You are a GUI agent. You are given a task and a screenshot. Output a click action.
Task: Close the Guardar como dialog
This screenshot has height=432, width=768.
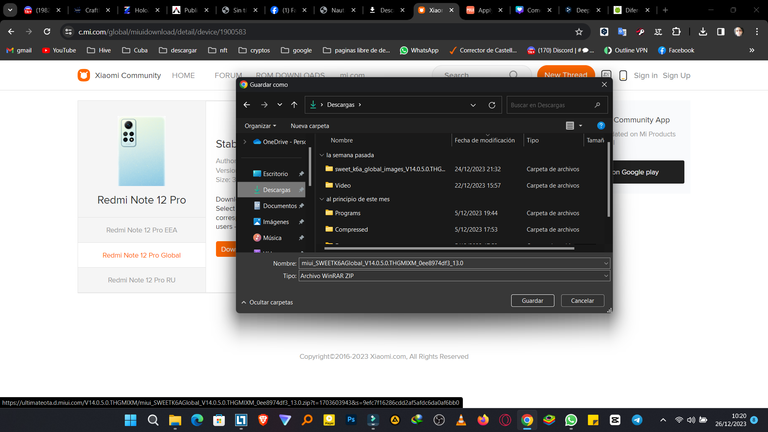pos(604,85)
